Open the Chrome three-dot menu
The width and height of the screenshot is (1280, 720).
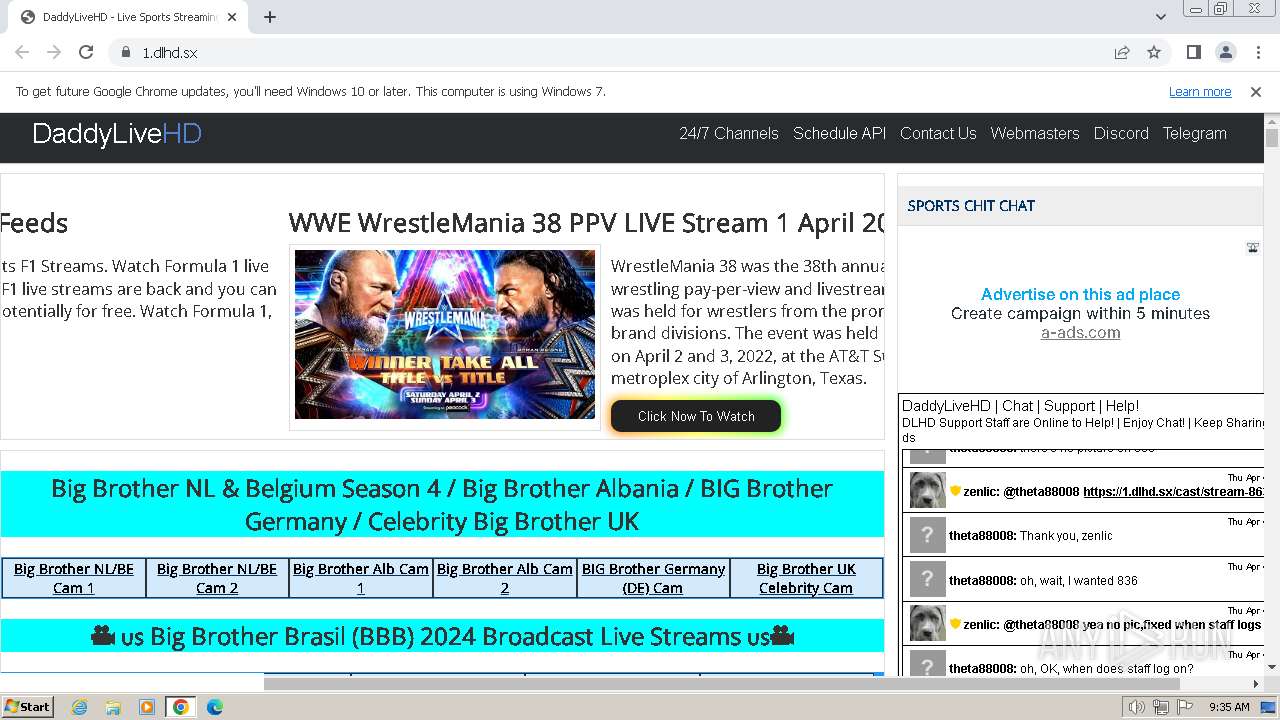tap(1257, 52)
